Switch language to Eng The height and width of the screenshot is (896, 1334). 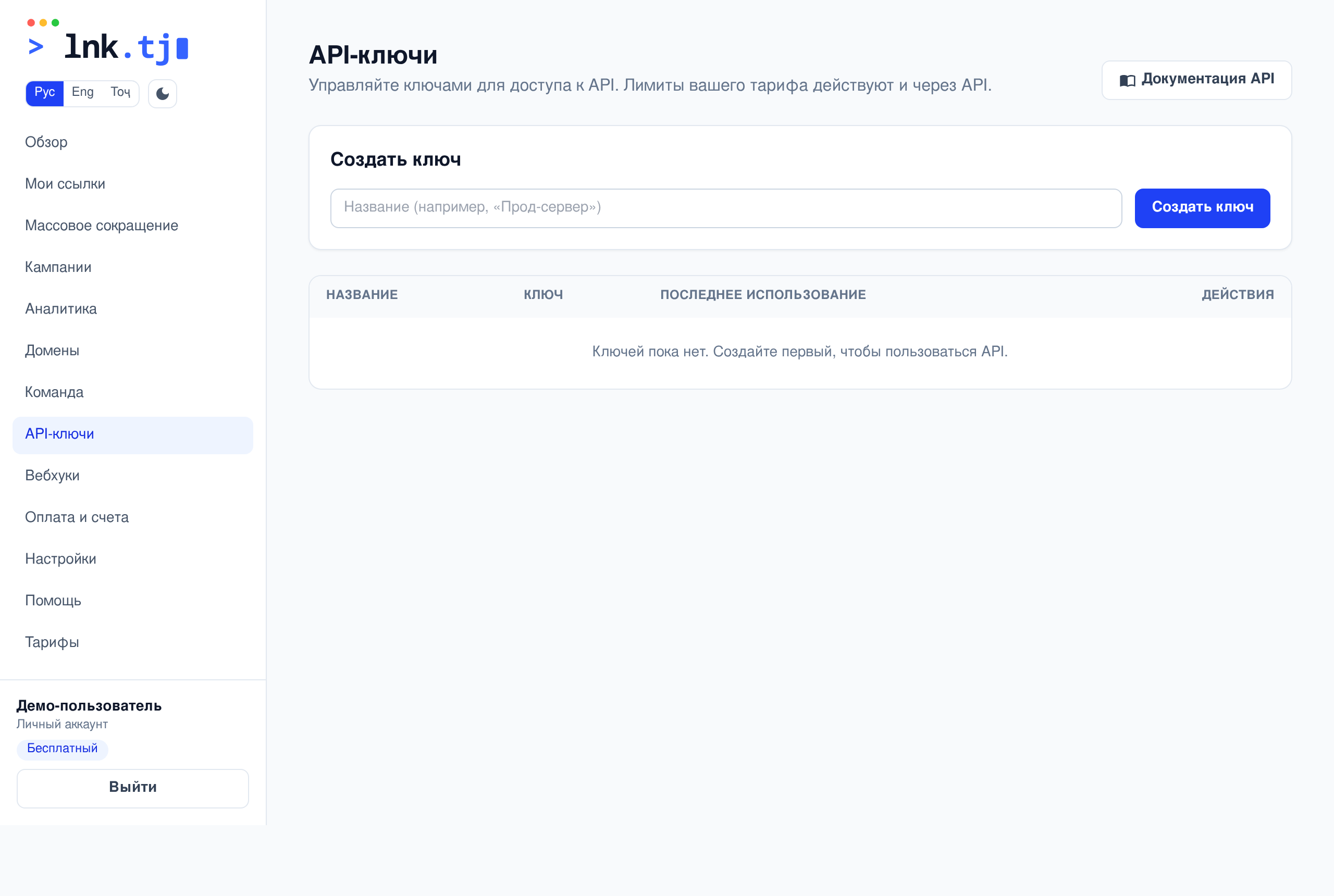tap(83, 93)
